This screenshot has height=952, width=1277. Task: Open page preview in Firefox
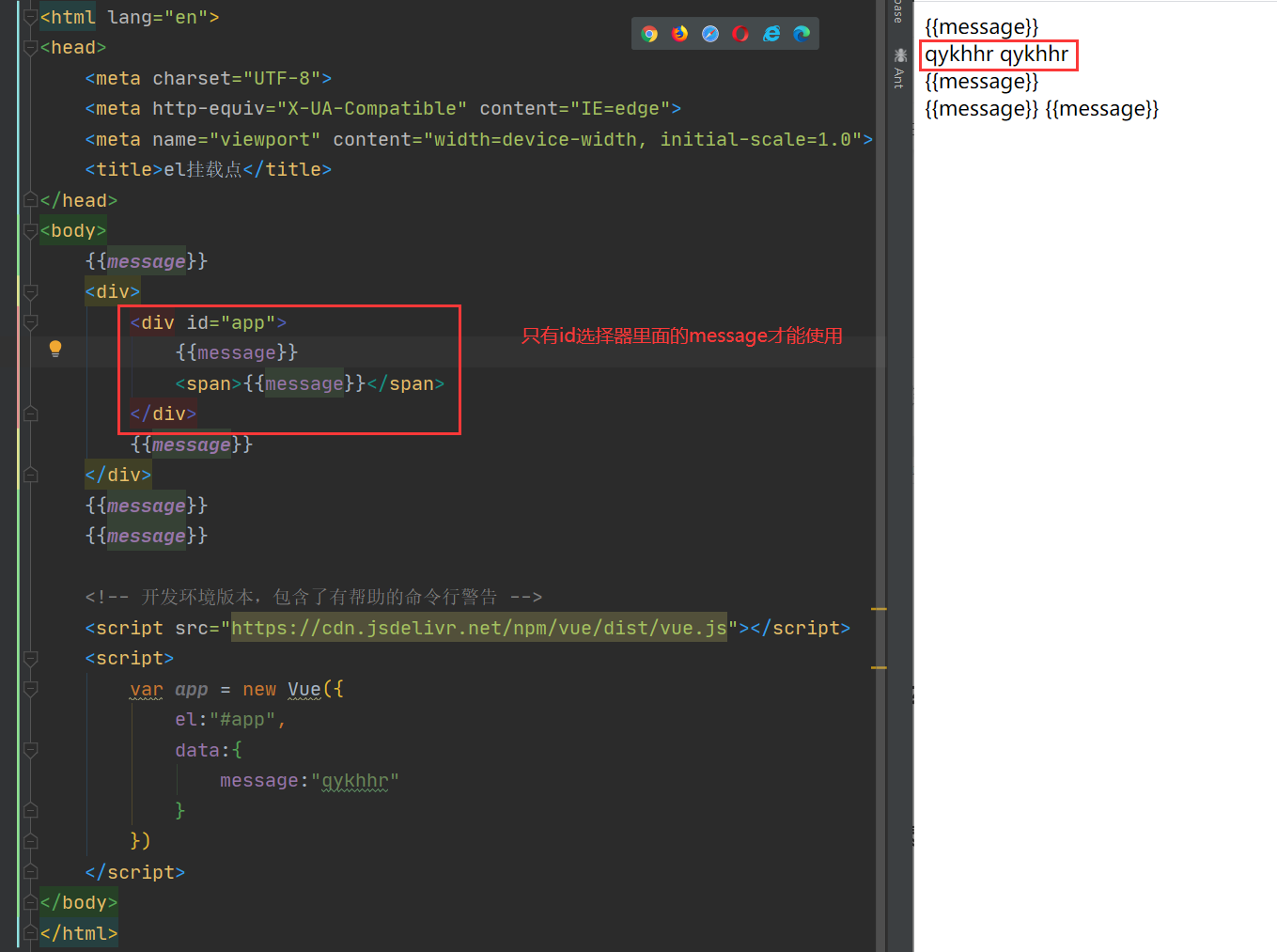tap(679, 33)
